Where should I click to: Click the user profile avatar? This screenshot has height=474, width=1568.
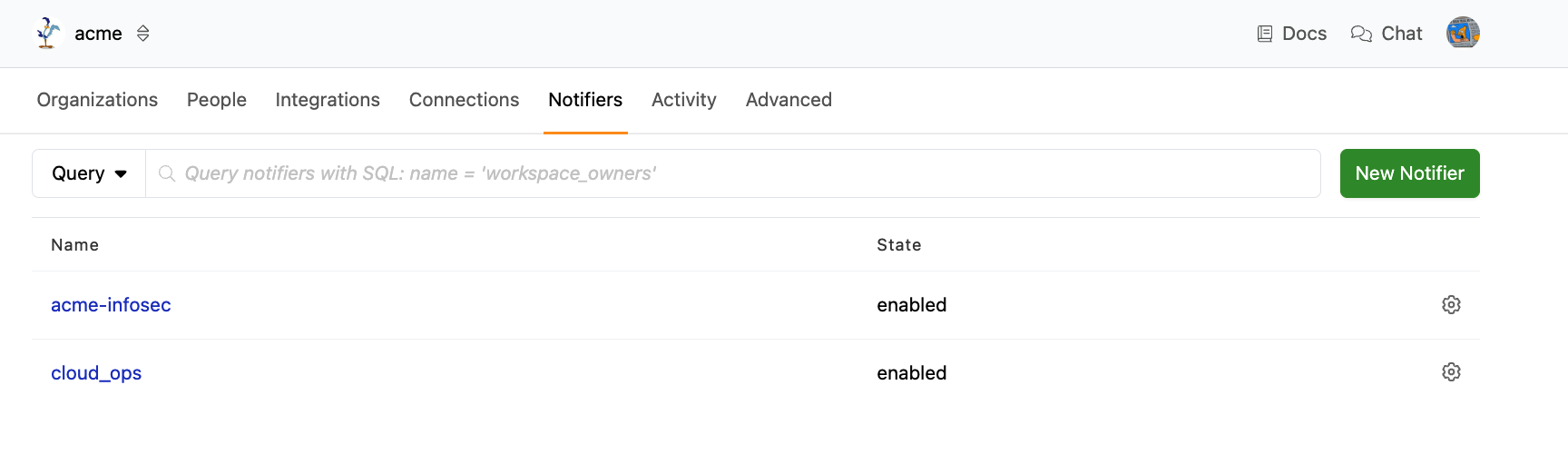(x=1463, y=34)
